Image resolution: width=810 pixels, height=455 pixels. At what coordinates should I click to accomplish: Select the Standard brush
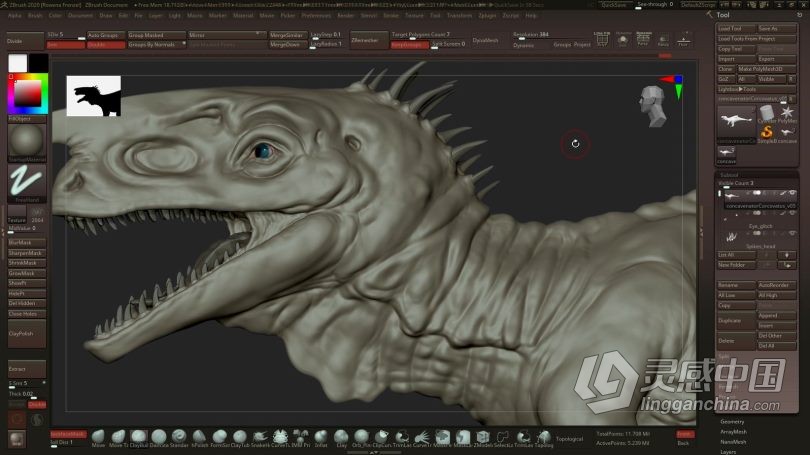(179, 437)
